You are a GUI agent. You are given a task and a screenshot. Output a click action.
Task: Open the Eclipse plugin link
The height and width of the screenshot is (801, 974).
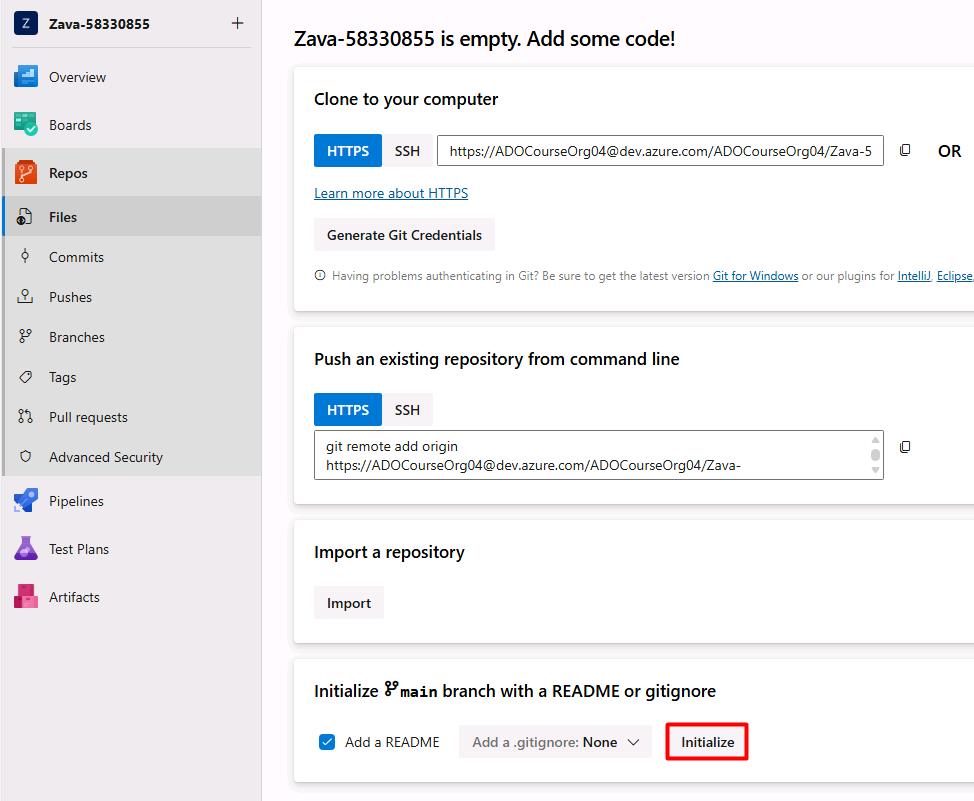954,276
